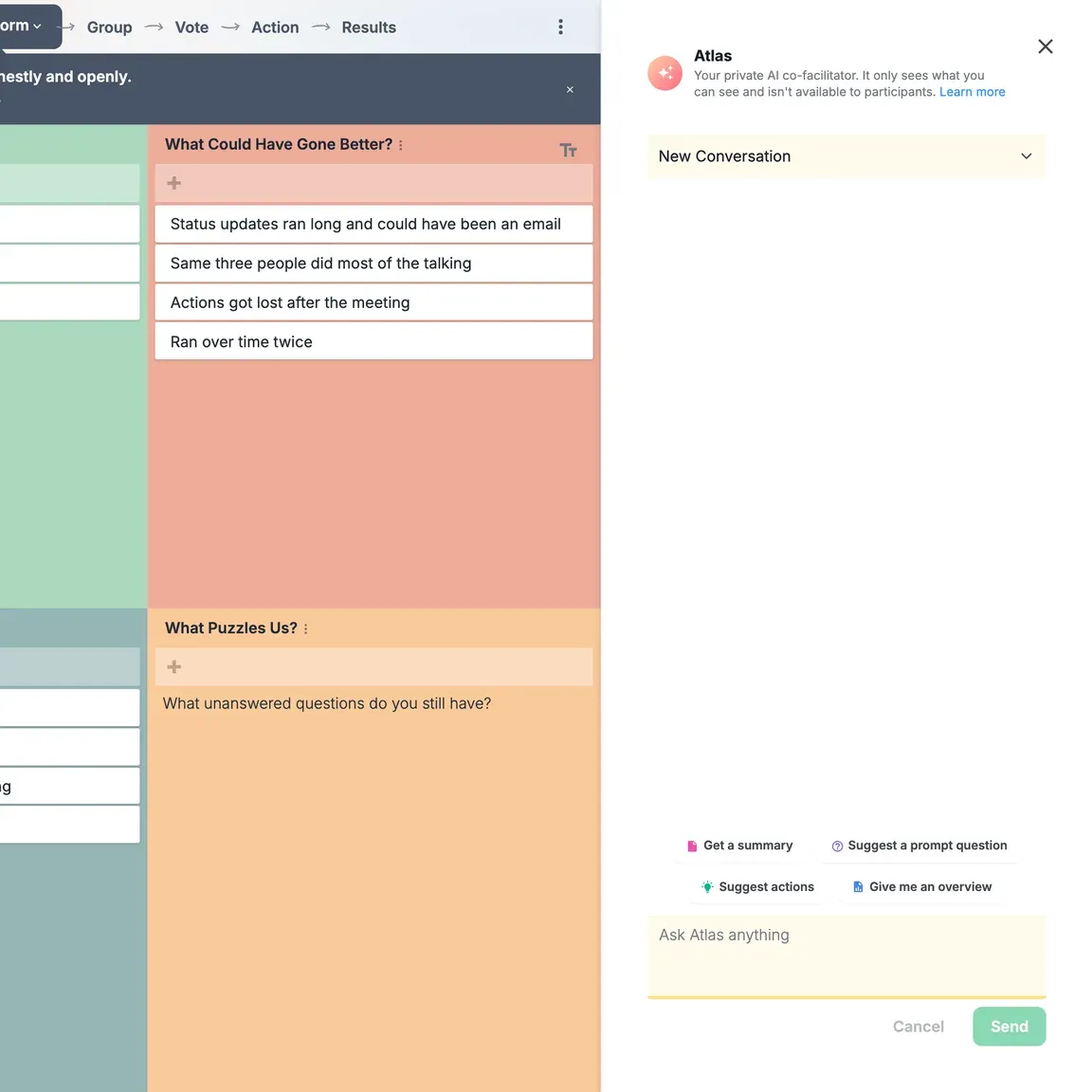The width and height of the screenshot is (1092, 1092).
Task: Click the green Send button
Action: (x=1010, y=1027)
